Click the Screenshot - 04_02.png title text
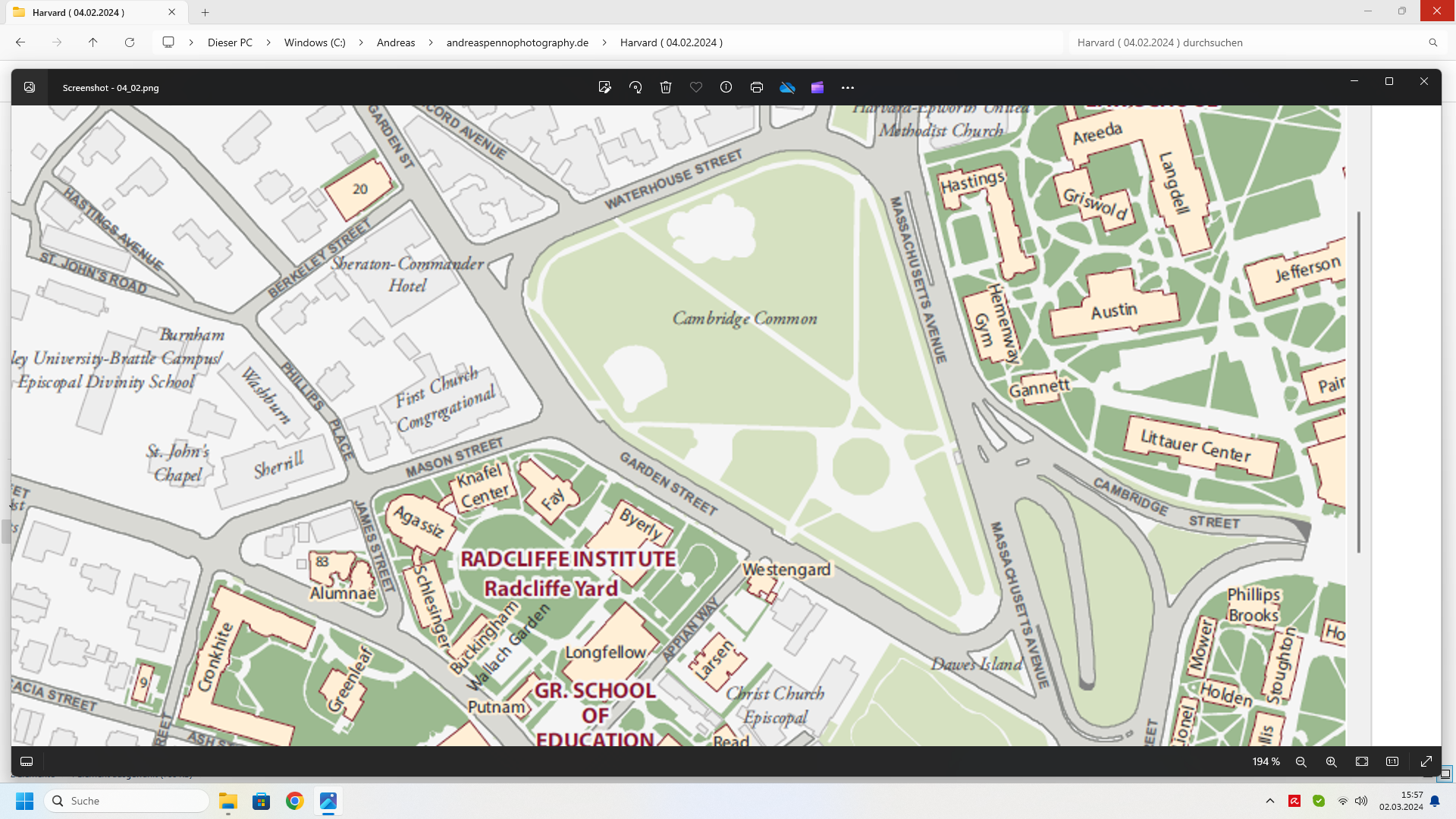This screenshot has height=819, width=1456. click(111, 88)
